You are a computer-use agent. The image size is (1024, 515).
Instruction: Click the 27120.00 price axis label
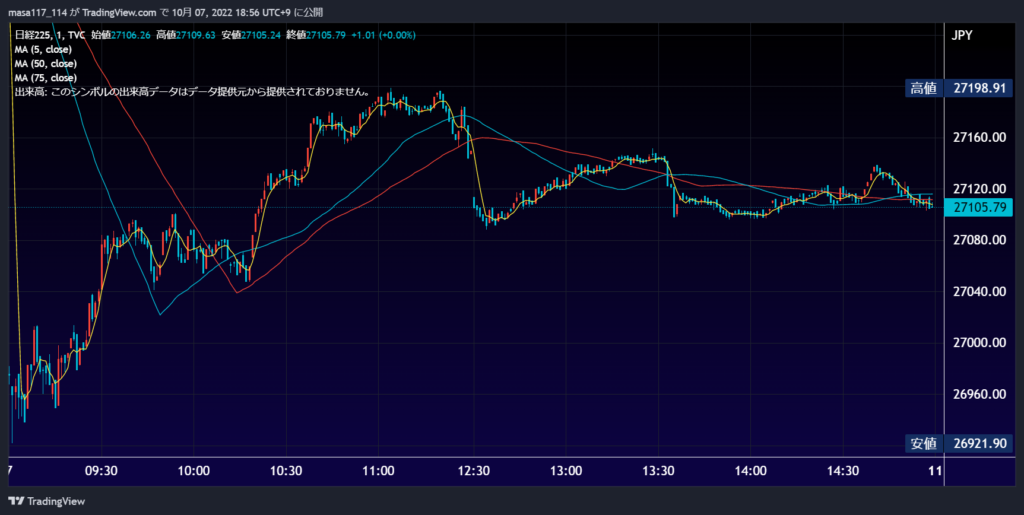[x=979, y=189]
